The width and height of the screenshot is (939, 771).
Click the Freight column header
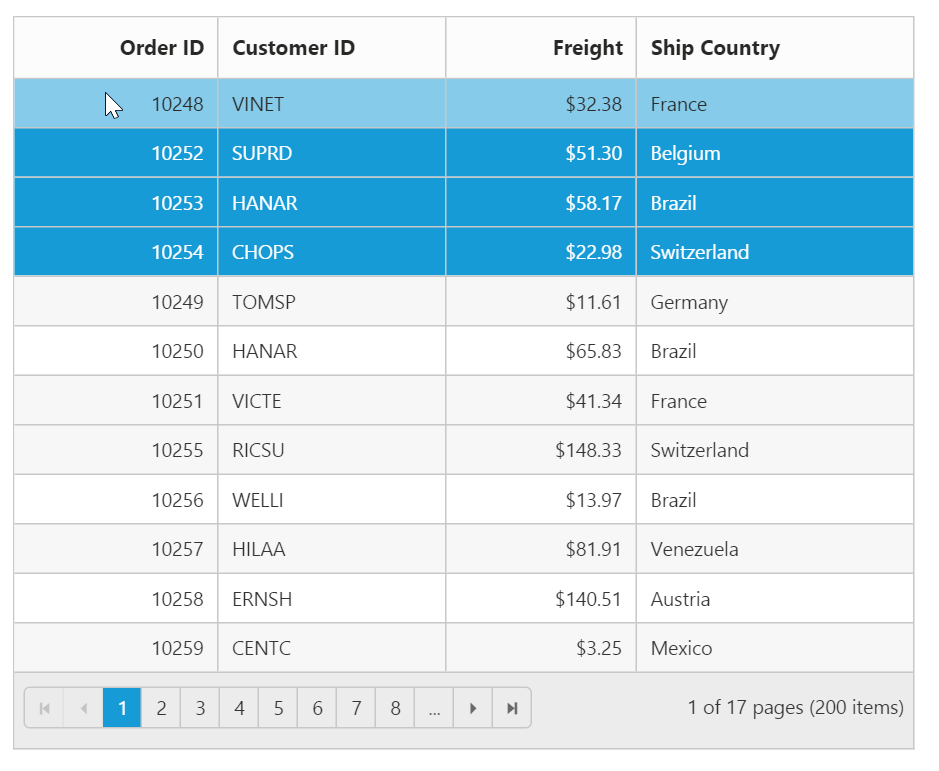tap(587, 48)
